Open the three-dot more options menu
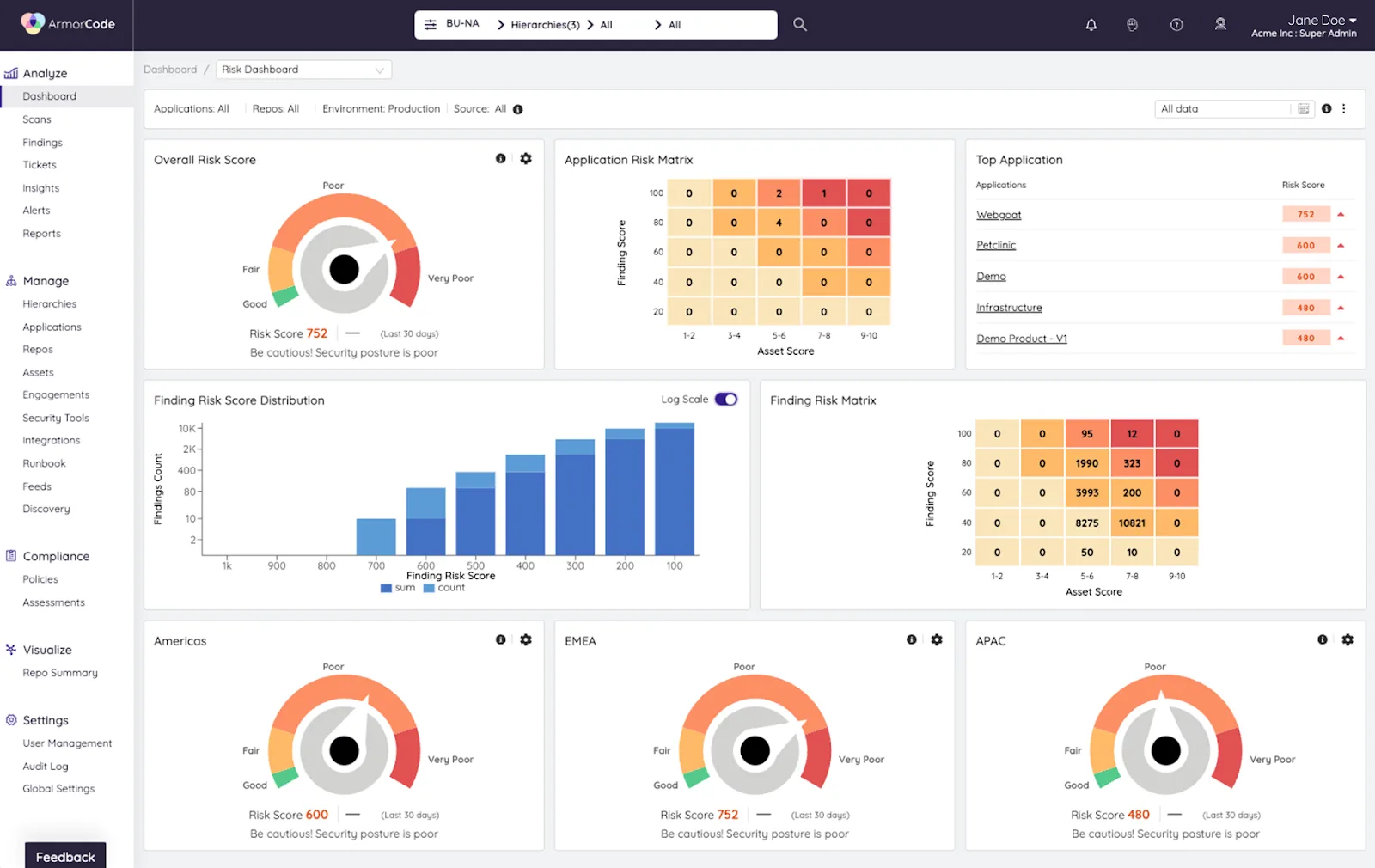 (x=1344, y=109)
